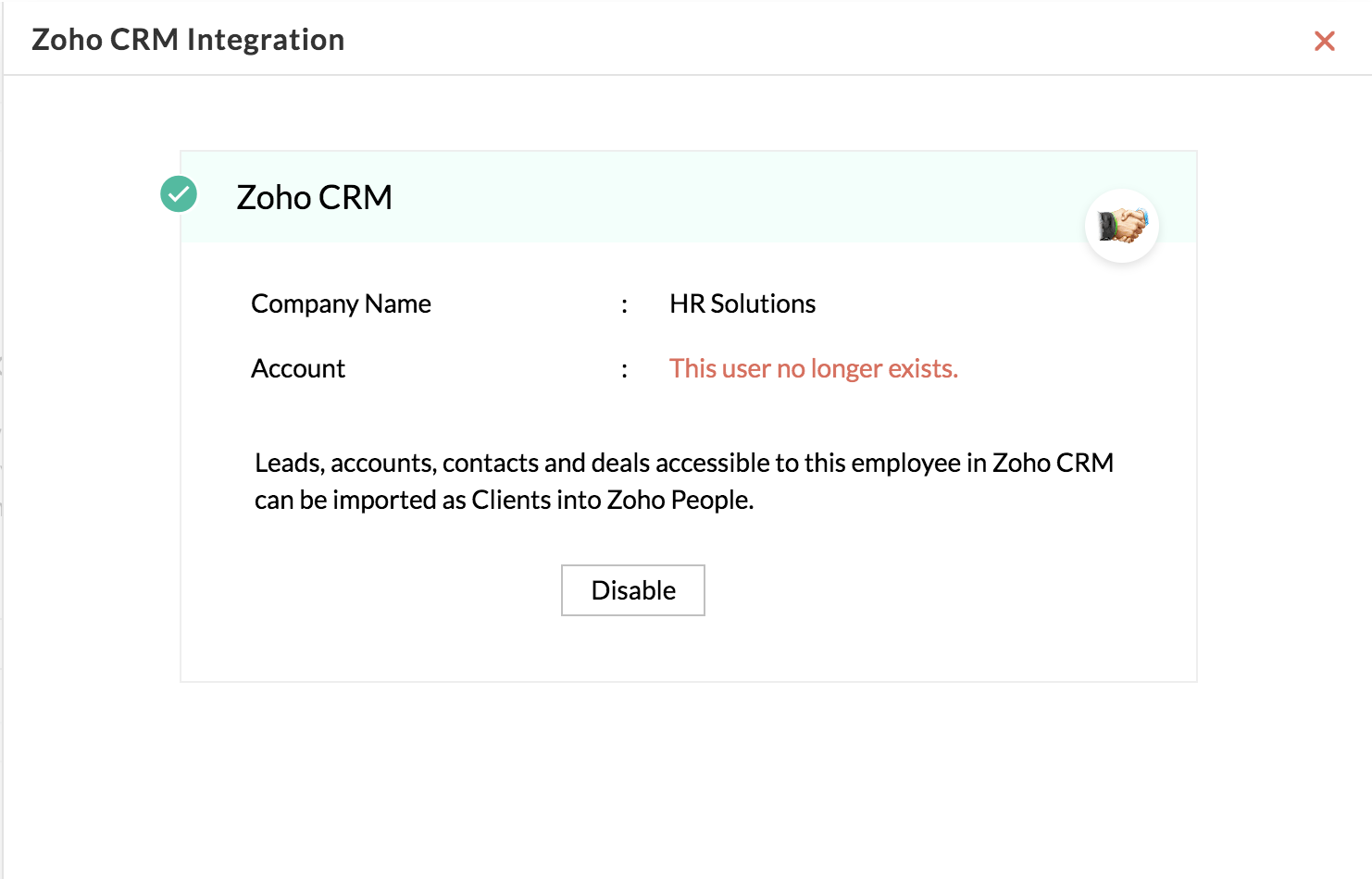Screen dimensions: 1372x879
Task: Click the colon after Account
Action: pos(625,370)
